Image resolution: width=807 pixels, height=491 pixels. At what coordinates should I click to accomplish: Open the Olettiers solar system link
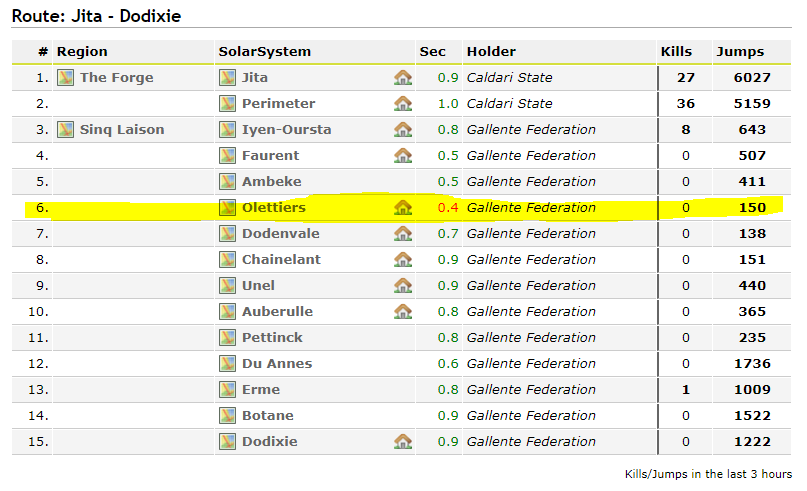tap(274, 207)
